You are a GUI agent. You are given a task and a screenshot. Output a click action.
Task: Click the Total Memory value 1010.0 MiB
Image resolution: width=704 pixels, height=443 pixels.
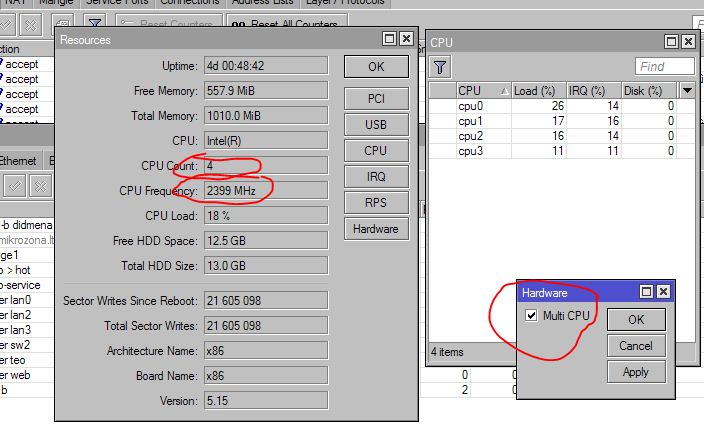tap(266, 116)
